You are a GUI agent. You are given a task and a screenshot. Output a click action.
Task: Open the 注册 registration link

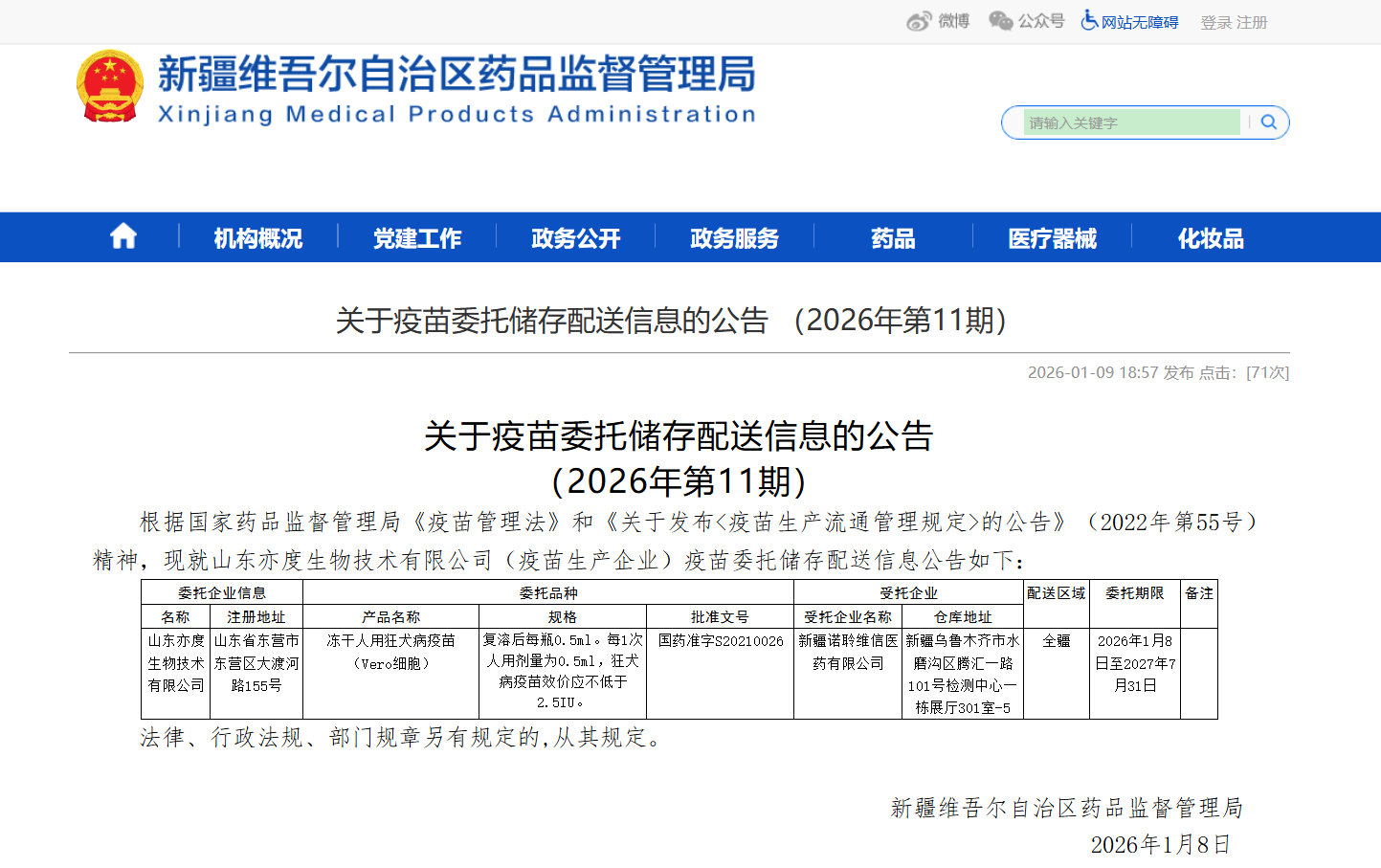click(1252, 22)
